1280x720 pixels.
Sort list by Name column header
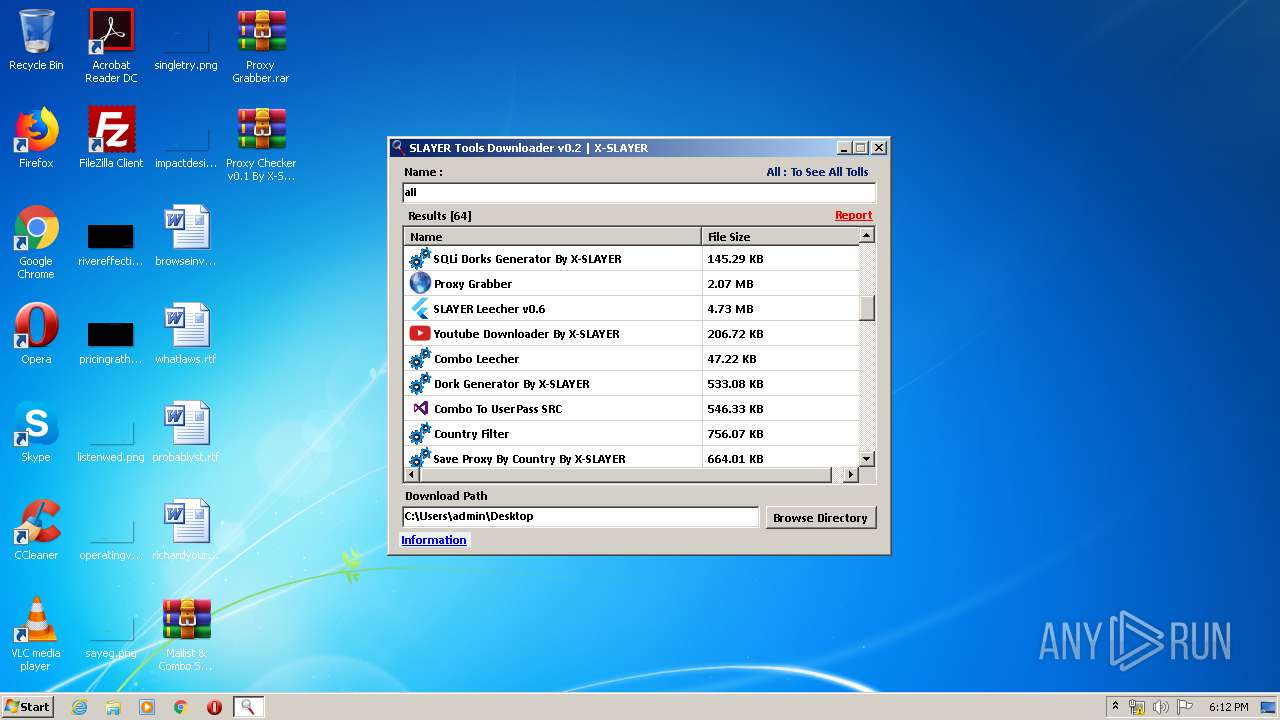[x=553, y=237]
